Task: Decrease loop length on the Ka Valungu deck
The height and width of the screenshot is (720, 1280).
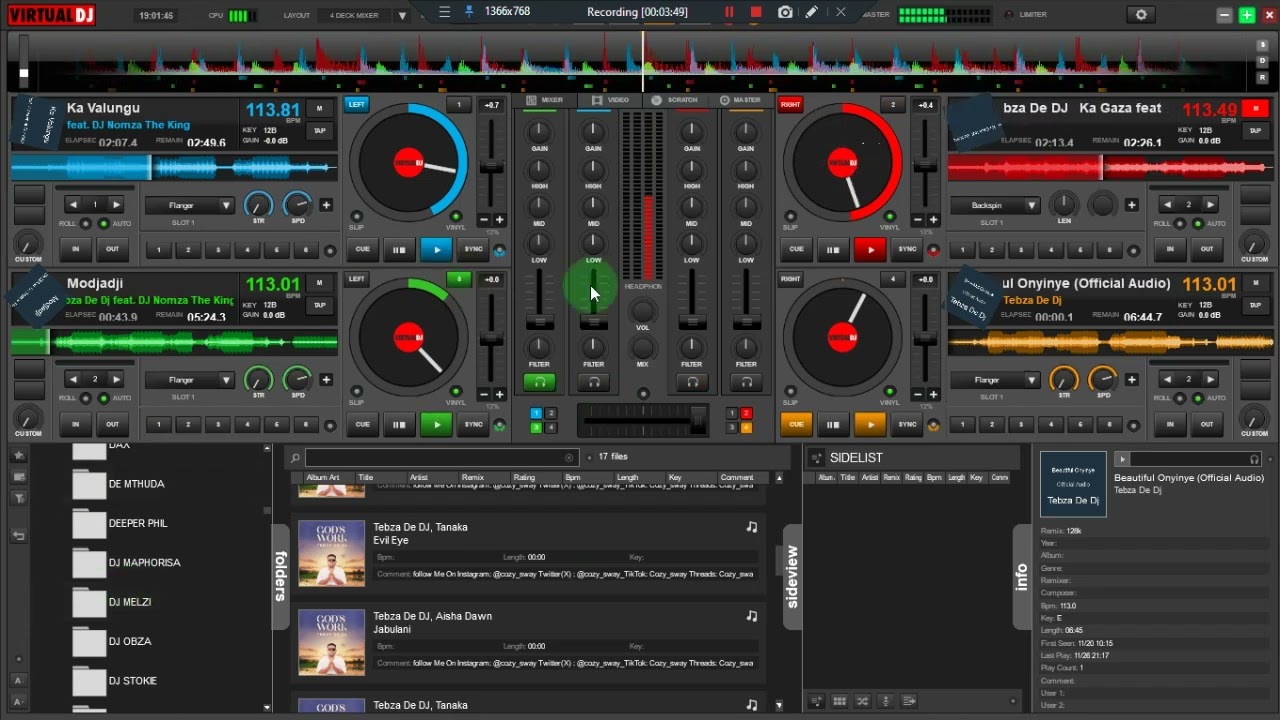Action: click(73, 205)
